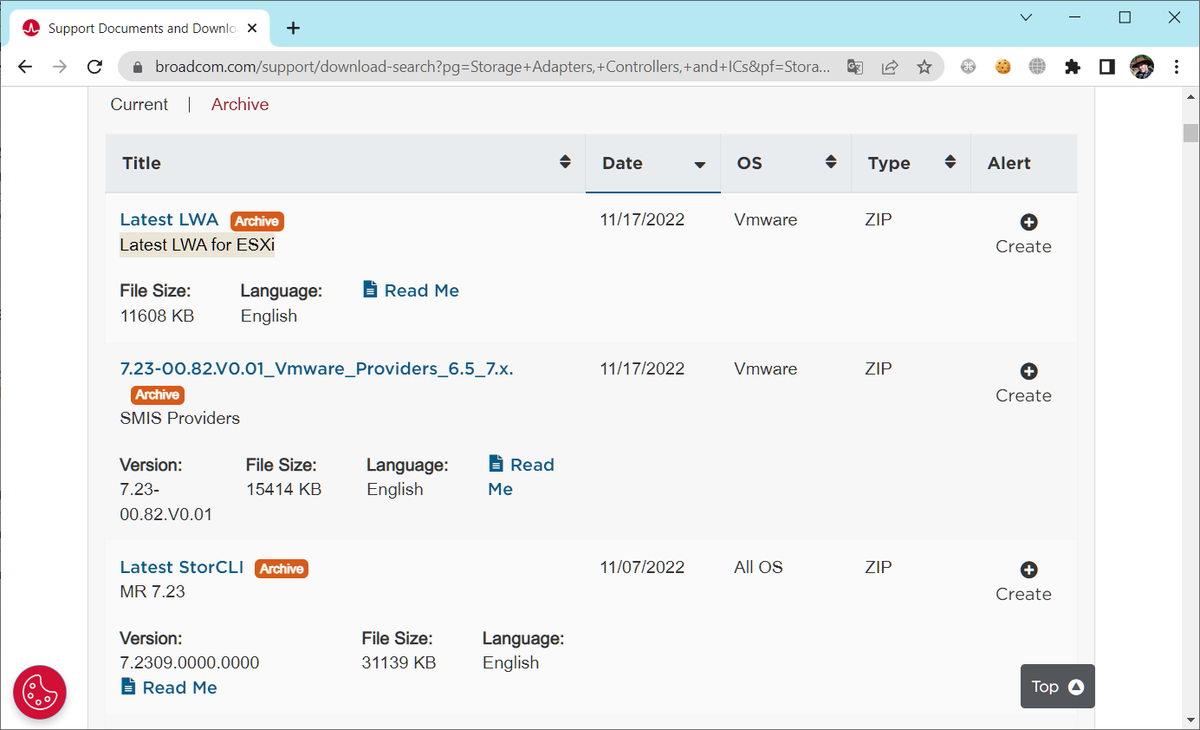Open the Read Me for Latest StorCLI
This screenshot has width=1200, height=730.
[169, 687]
